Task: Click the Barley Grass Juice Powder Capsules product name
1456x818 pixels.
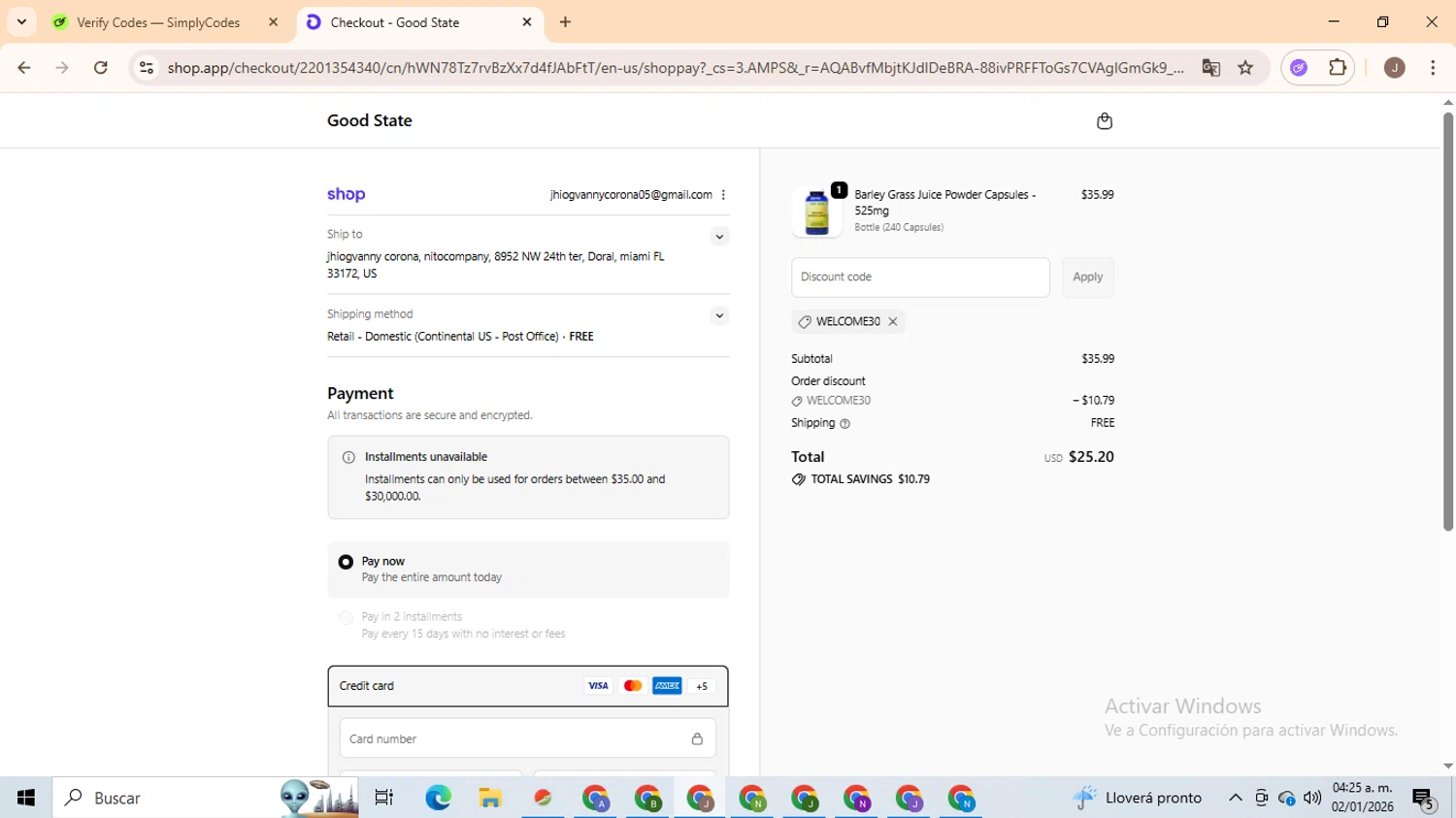Action: pyautogui.click(x=945, y=203)
